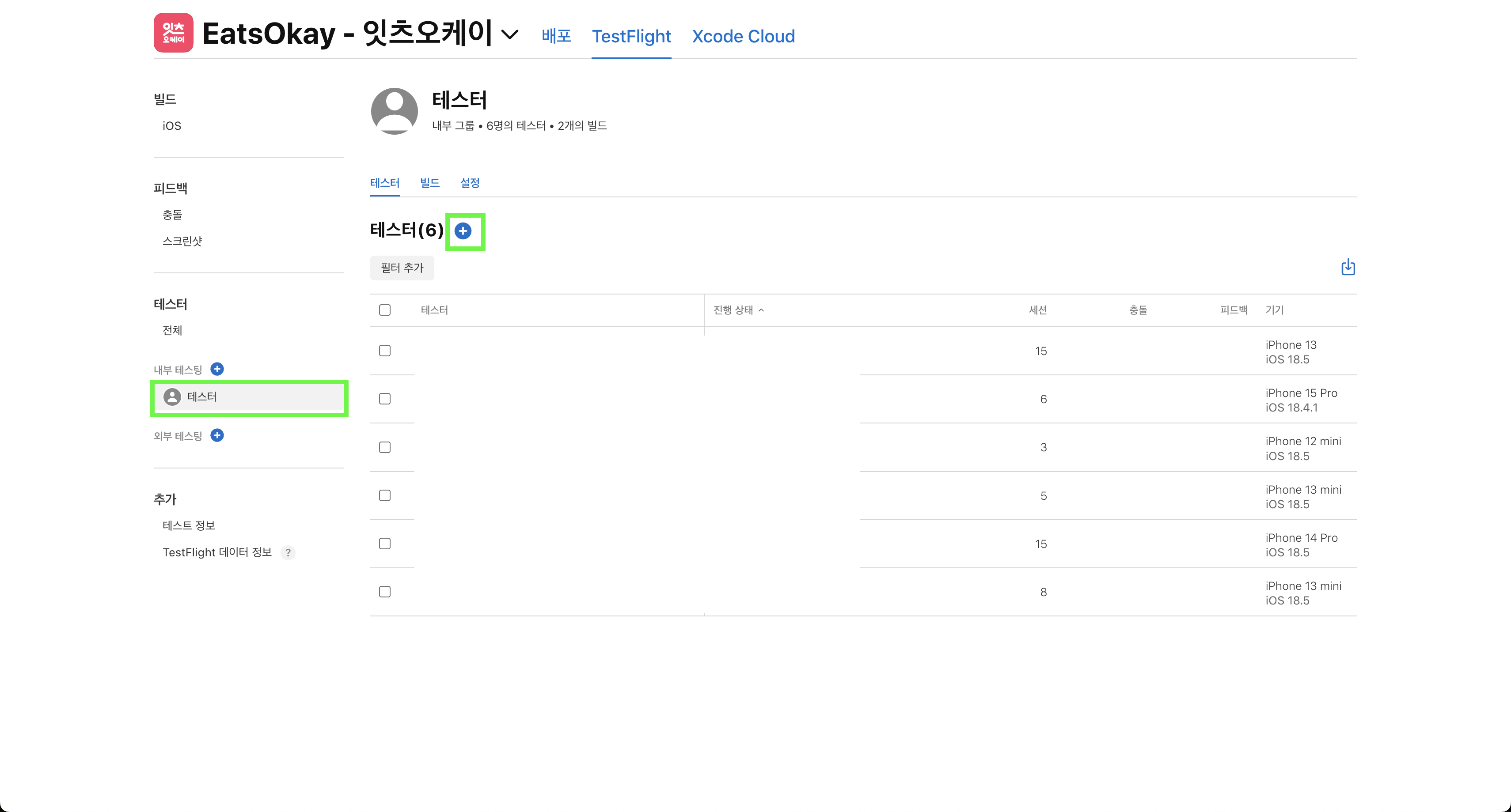Add a tester with the plus icon
Image resolution: width=1511 pixels, height=812 pixels.
pos(463,231)
